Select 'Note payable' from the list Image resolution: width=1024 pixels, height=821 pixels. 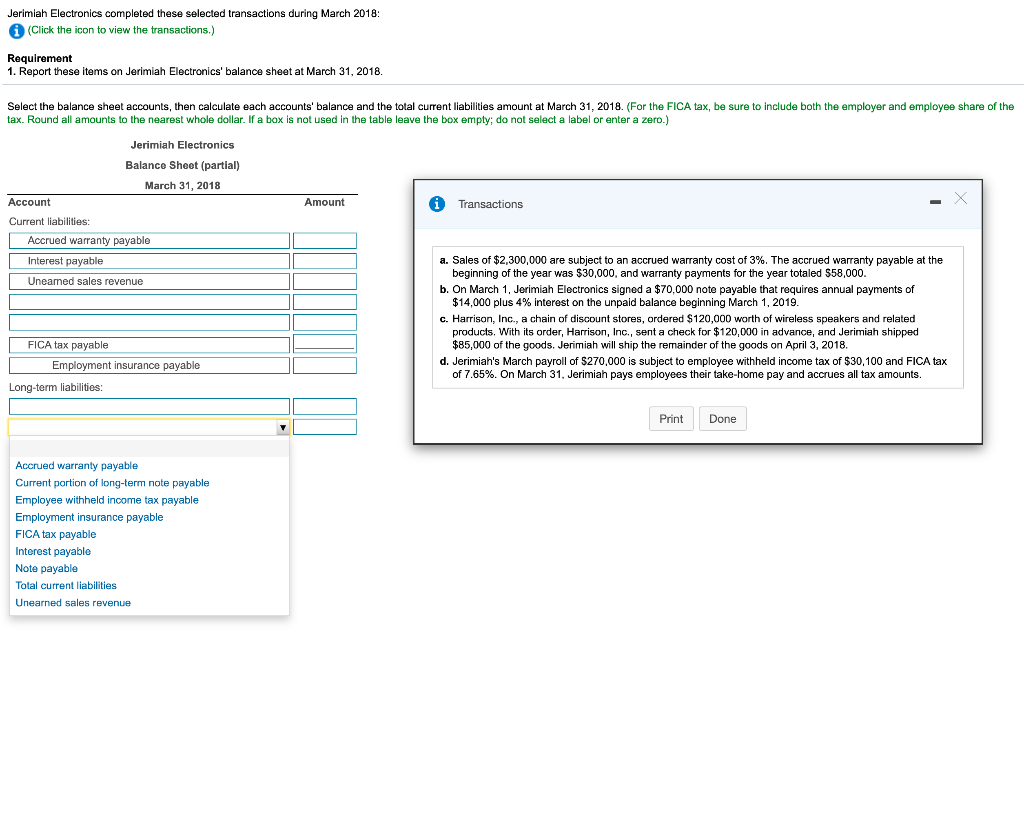[46, 568]
